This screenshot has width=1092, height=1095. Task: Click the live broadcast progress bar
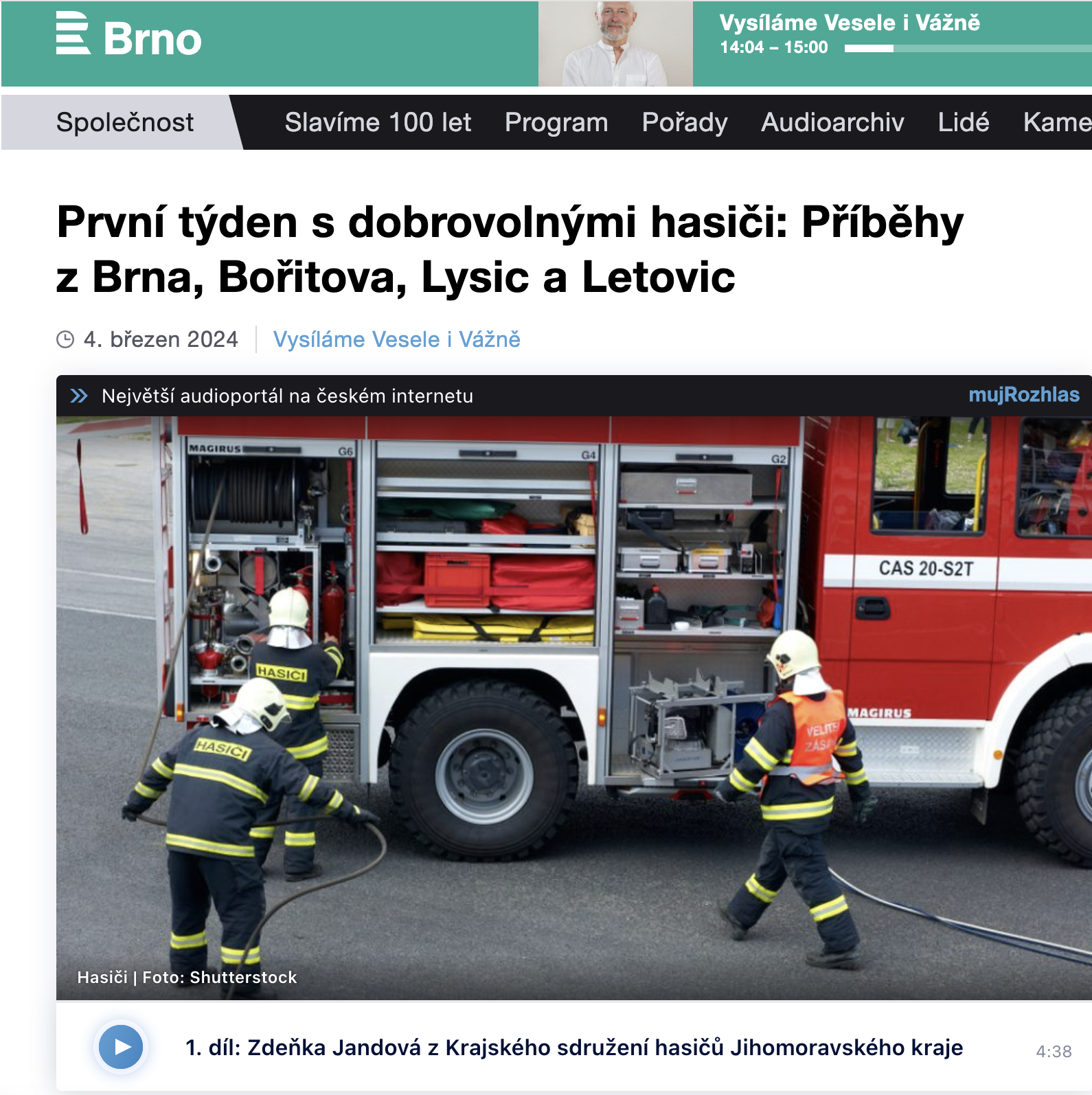(x=968, y=48)
